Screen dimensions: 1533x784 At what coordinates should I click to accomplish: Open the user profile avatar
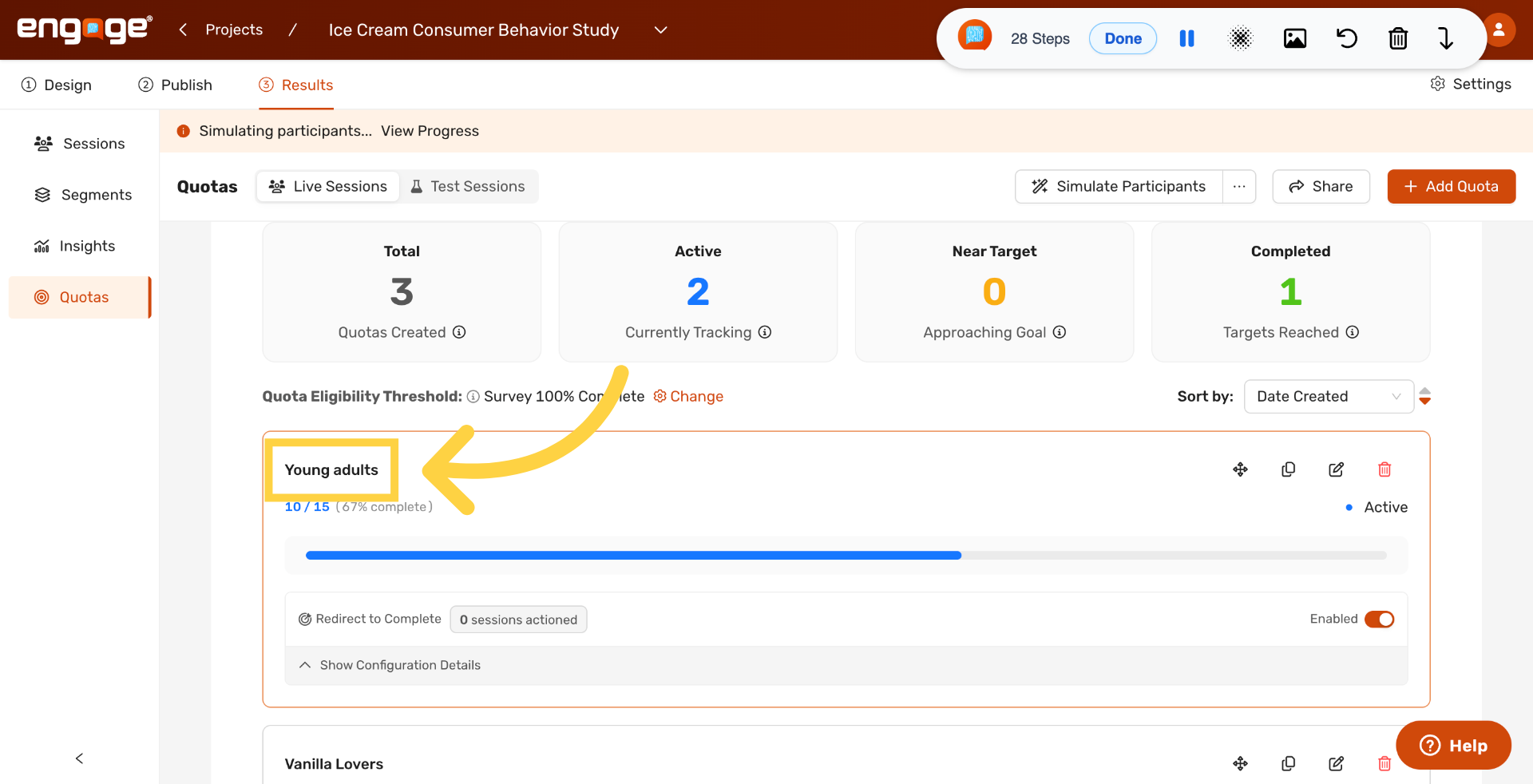[x=1499, y=30]
